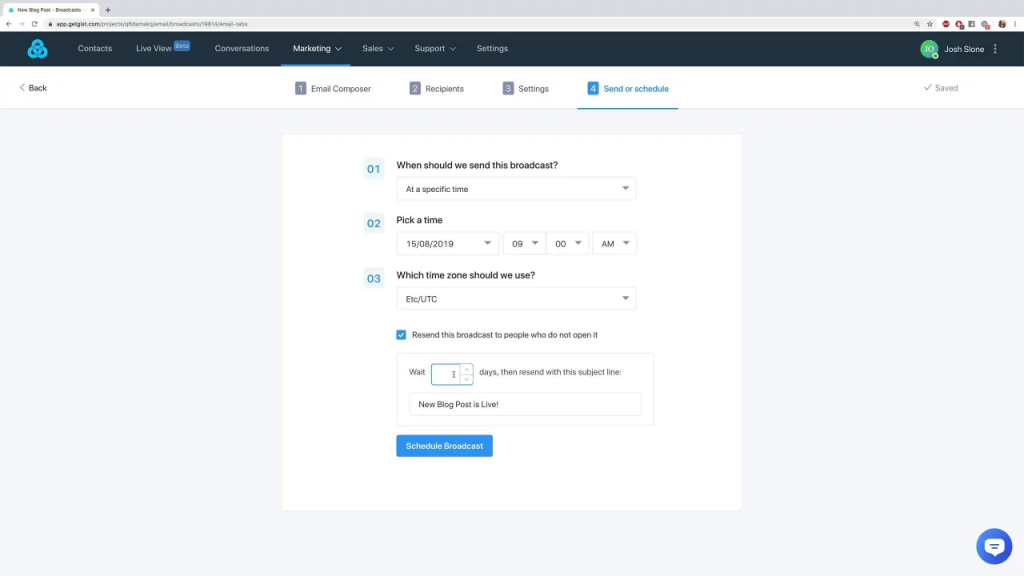Change AM/PM selector dropdown
This screenshot has width=1024, height=576.
coord(614,244)
